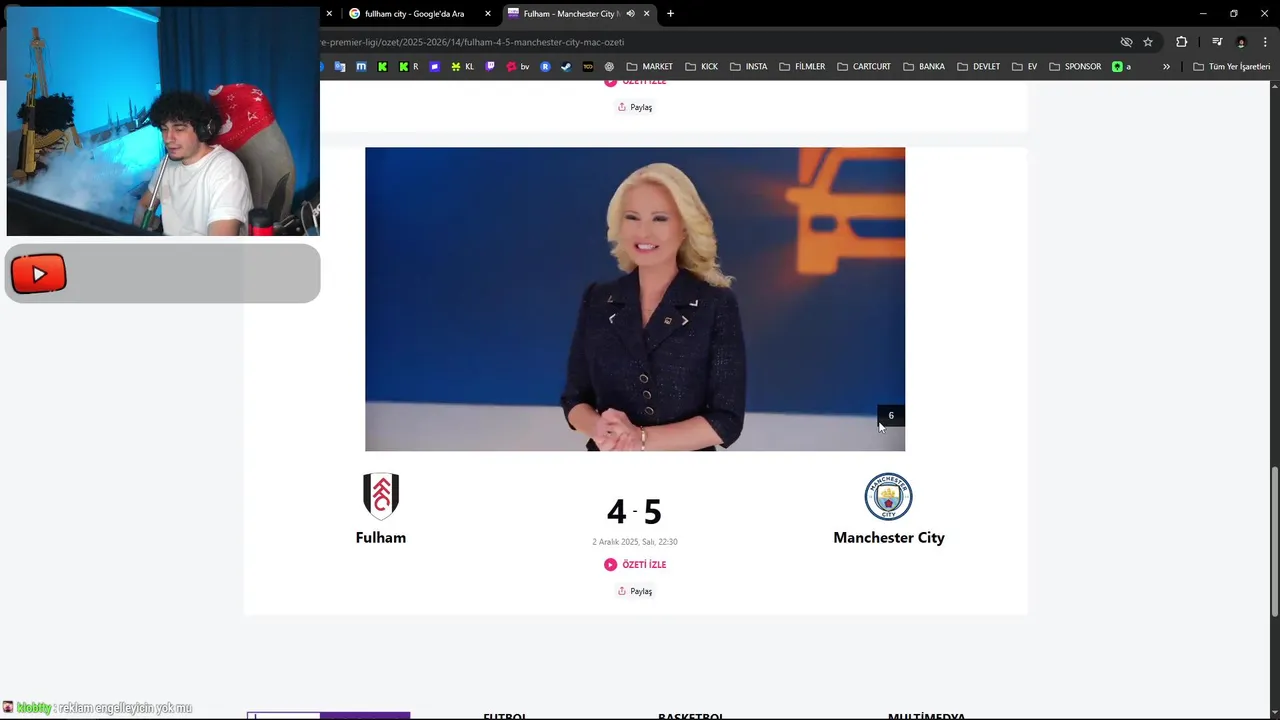Click the ad countdown box showing 6
This screenshot has width=1280, height=720.
(x=891, y=416)
